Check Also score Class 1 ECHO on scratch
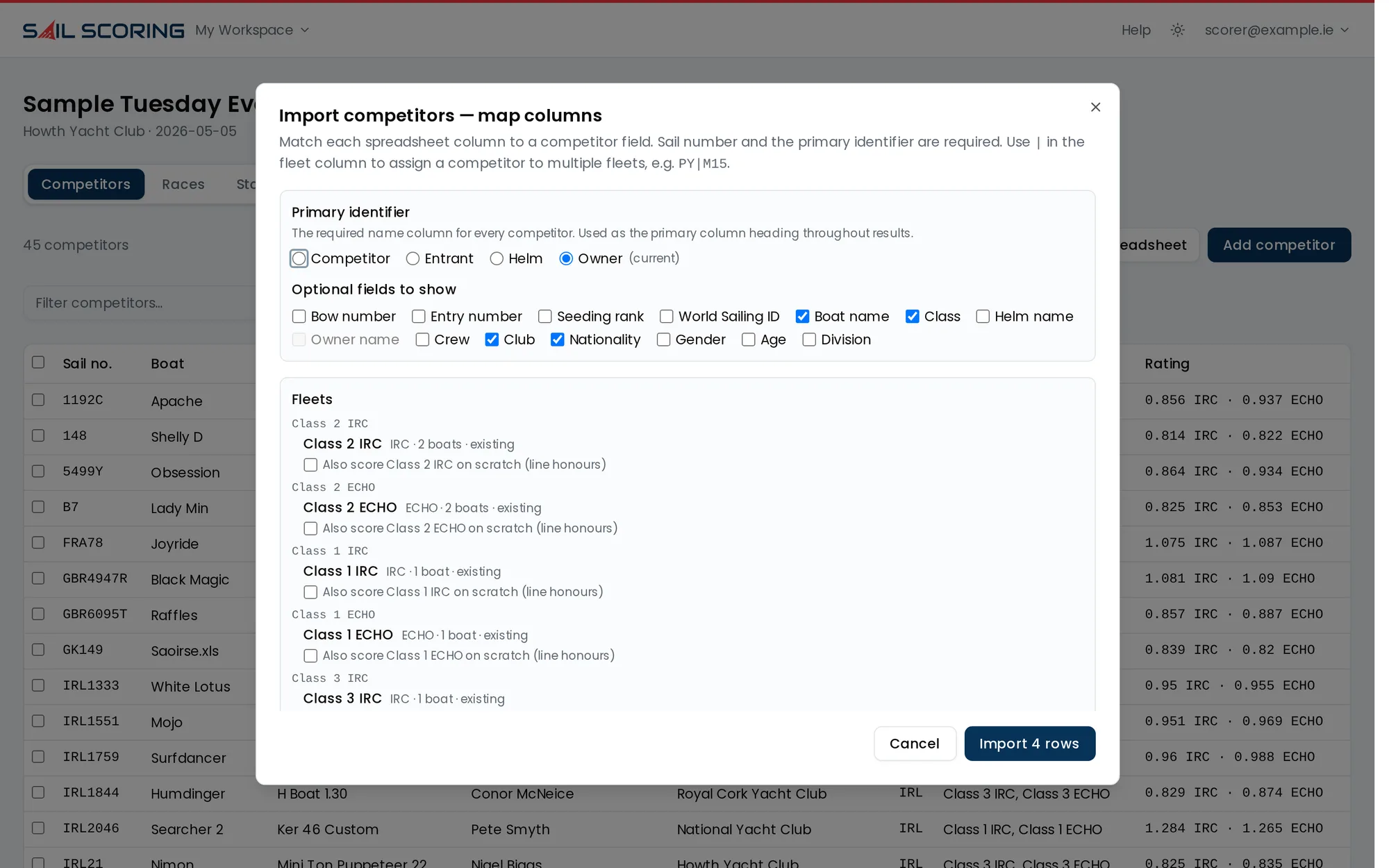This screenshot has height=868, width=1389. click(x=310, y=656)
